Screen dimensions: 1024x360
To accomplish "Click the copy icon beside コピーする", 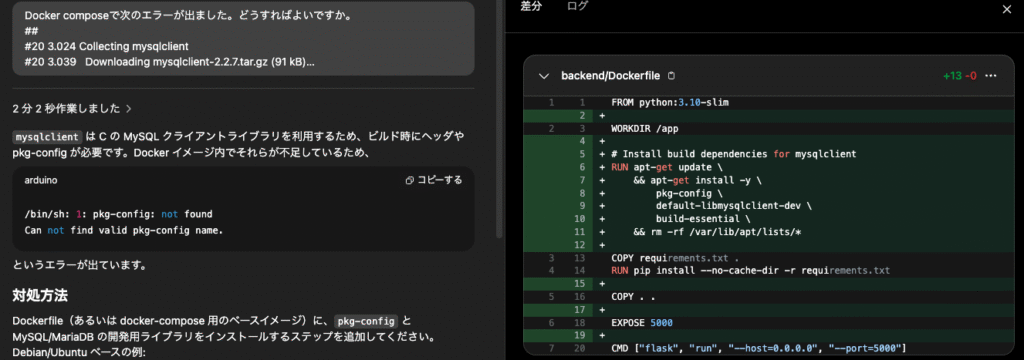I will (409, 180).
